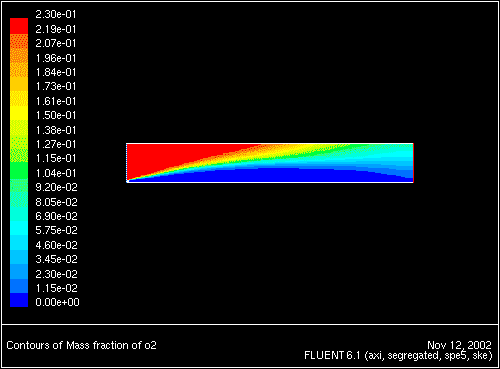Click the 1.15e-01 legend label
The width and height of the screenshot is (500, 369).
coord(56,158)
